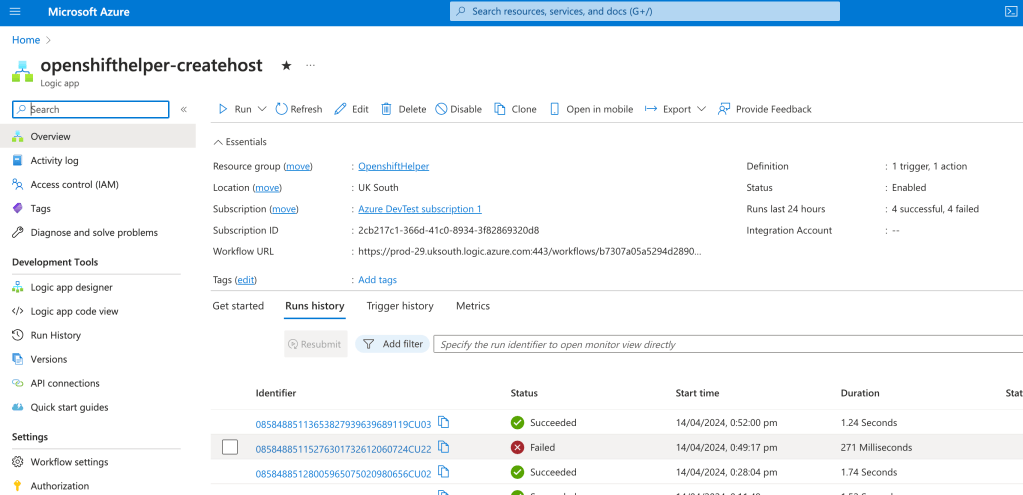Click the Access control (IAM) sidebar icon

click(18, 185)
